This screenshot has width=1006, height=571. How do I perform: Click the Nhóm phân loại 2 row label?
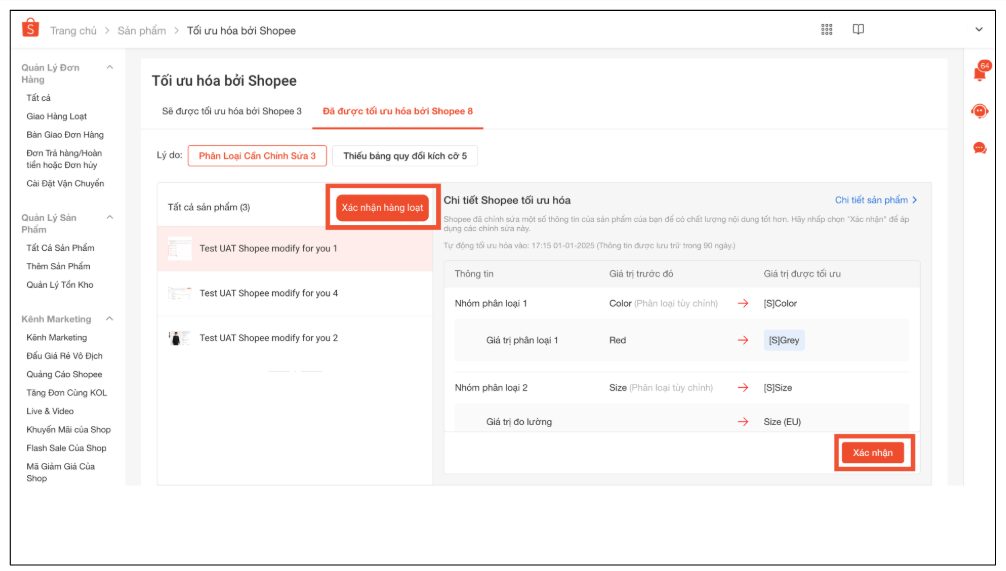pos(491,388)
